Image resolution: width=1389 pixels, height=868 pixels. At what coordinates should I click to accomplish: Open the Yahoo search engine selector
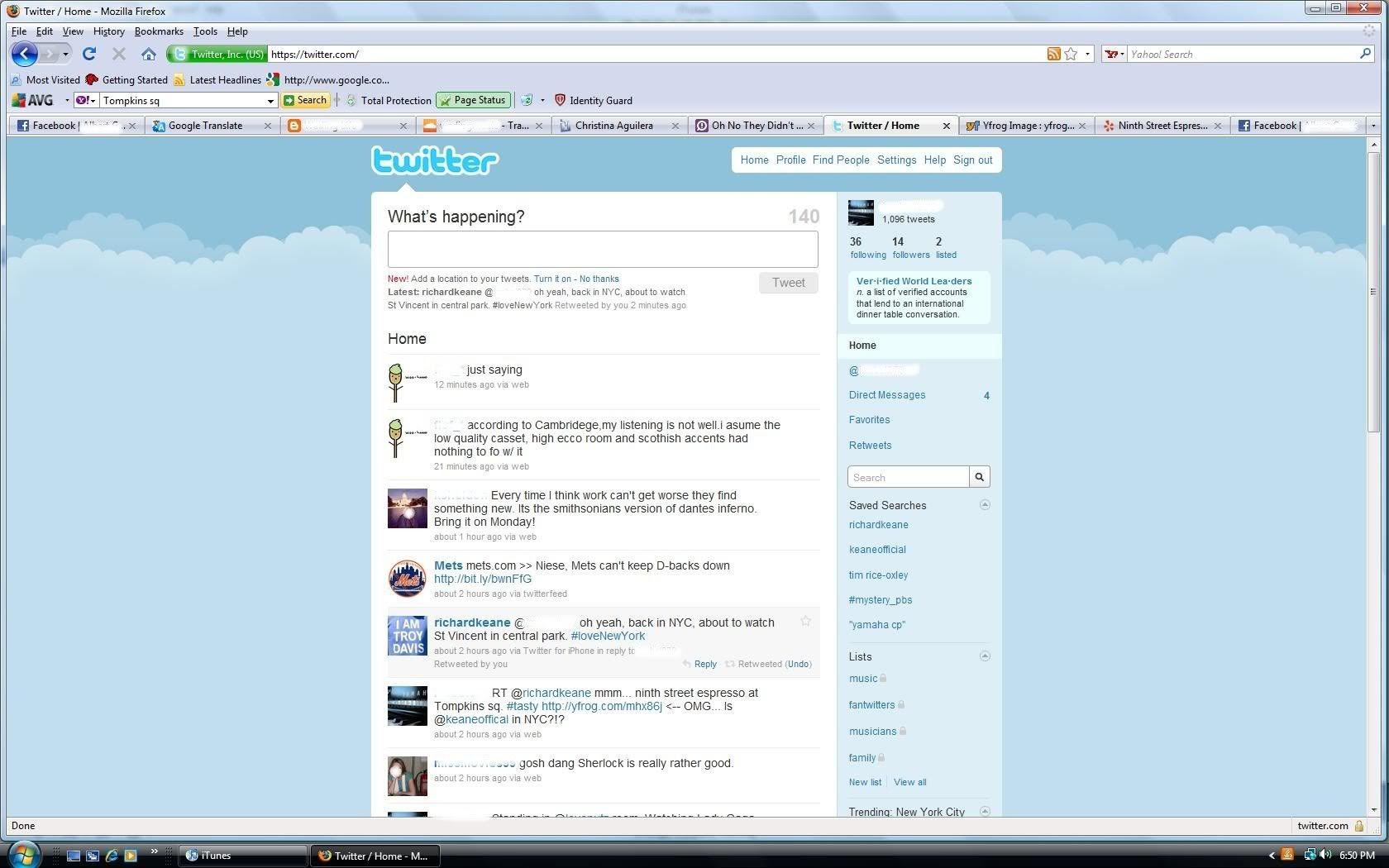(1114, 55)
